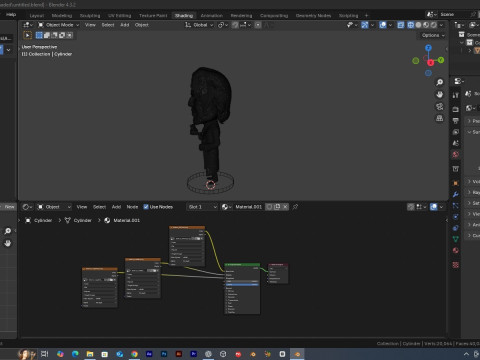The width and height of the screenshot is (480, 360).
Task: Toggle the Use Nodes checkbox
Action: pyautogui.click(x=146, y=207)
